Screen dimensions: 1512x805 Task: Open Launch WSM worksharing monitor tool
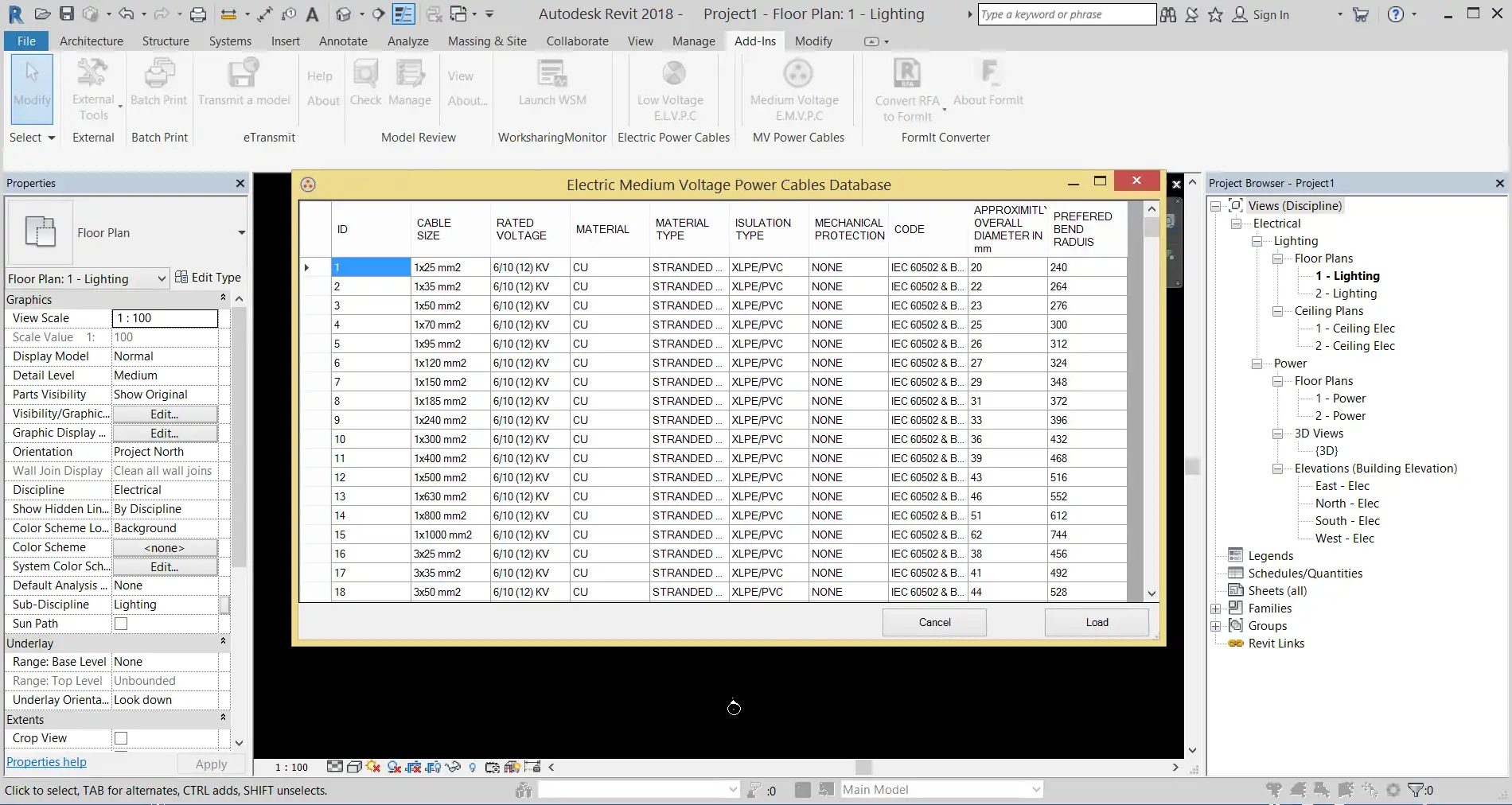[x=551, y=75]
